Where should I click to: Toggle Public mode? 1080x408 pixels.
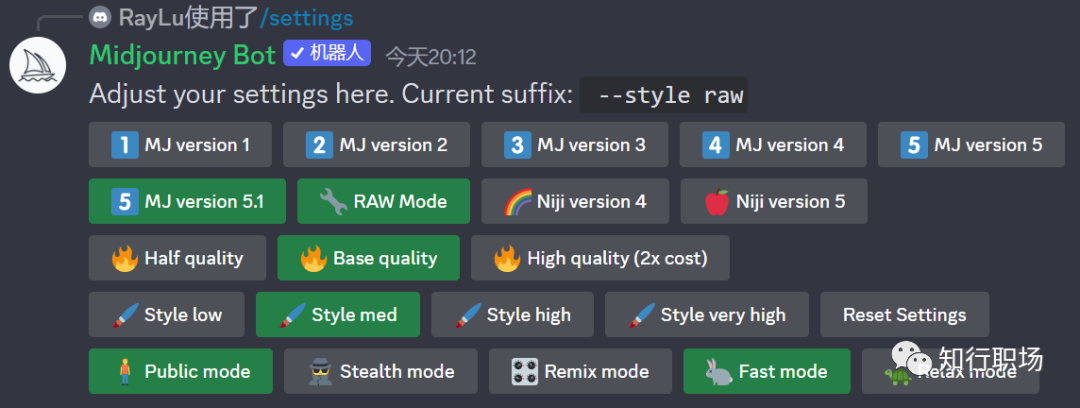pyautogui.click(x=180, y=371)
